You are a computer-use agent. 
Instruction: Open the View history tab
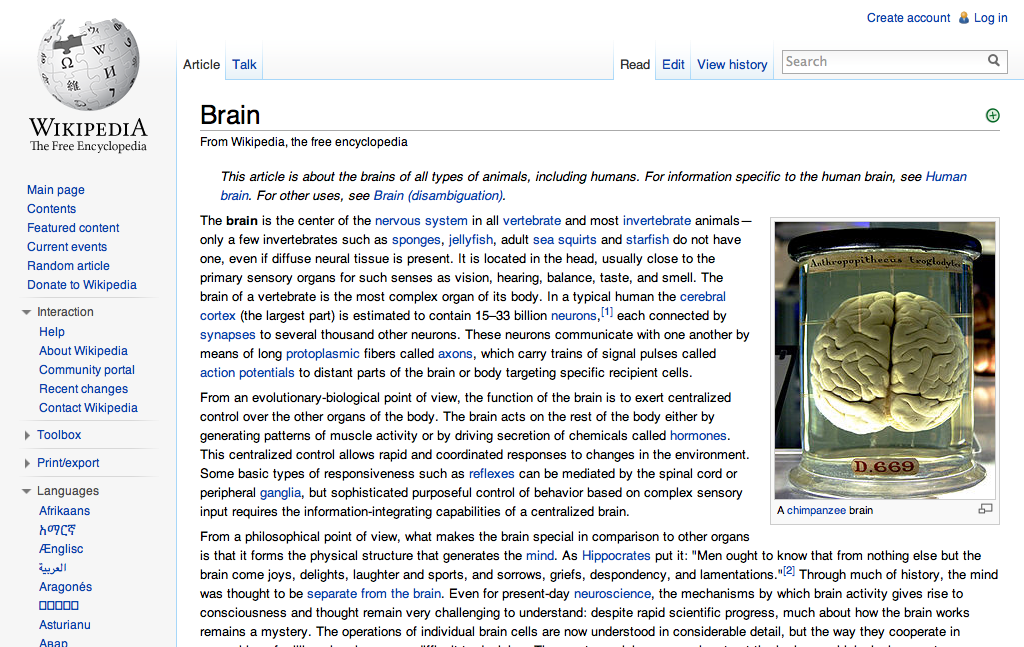coord(732,65)
